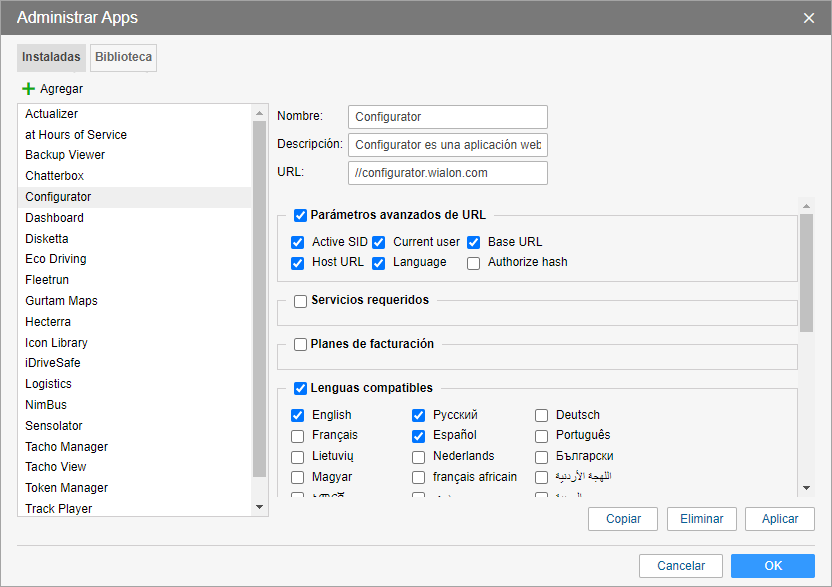Click the URL input field
Viewport: 832px width, 587px height.
coord(447,173)
